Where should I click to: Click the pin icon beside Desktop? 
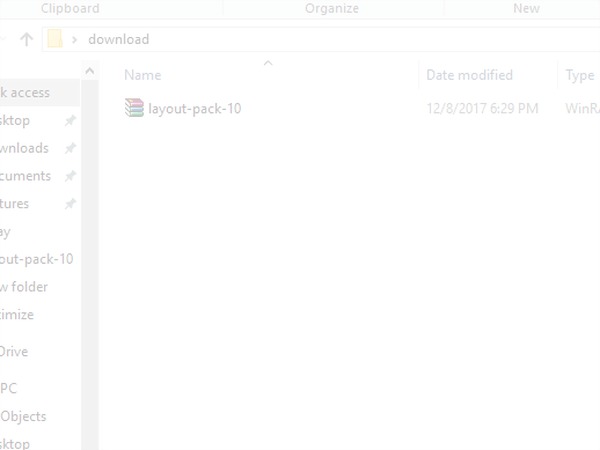pyautogui.click(x=70, y=121)
